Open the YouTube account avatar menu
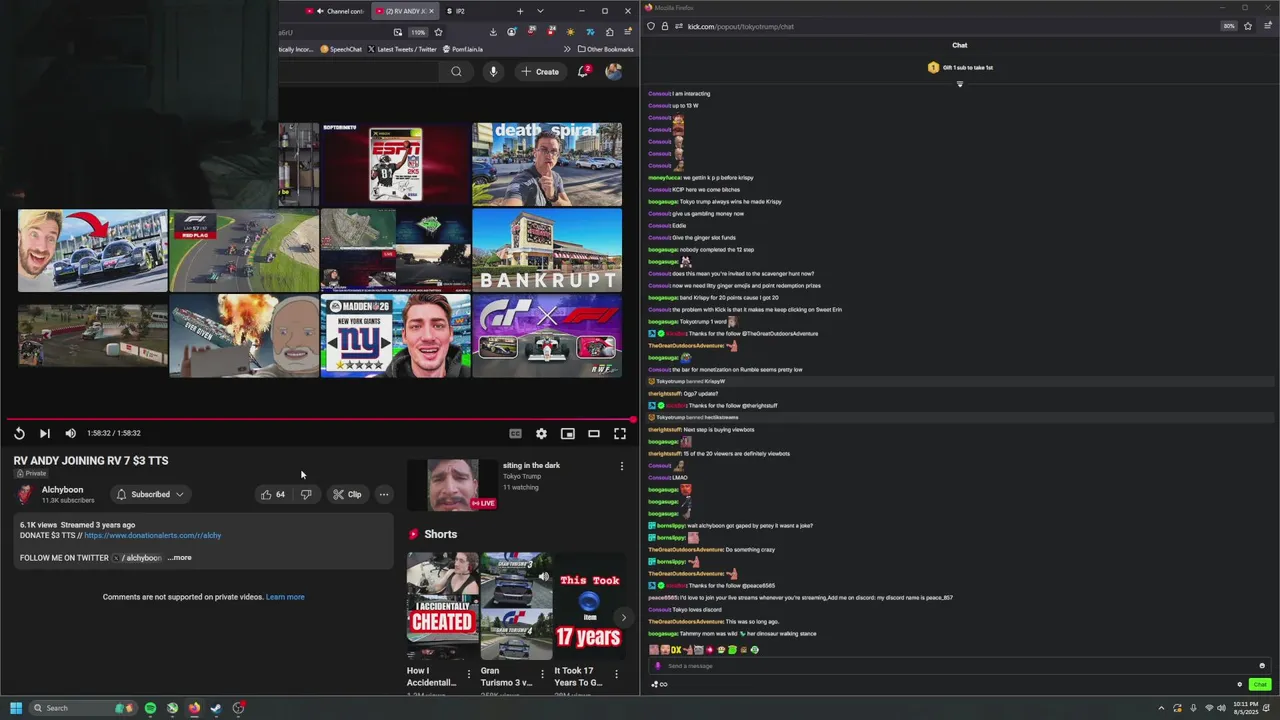This screenshot has width=1280, height=720. pyautogui.click(x=614, y=71)
